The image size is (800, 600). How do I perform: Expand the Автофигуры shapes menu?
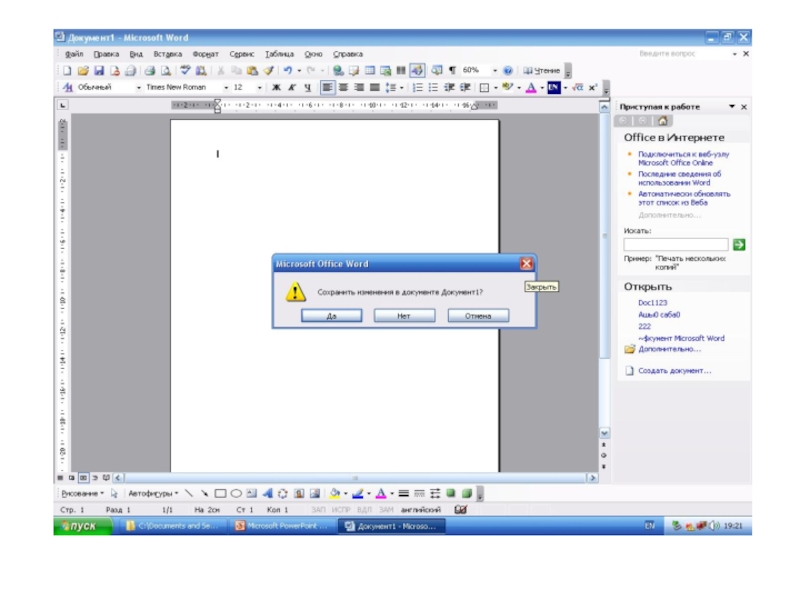[153, 493]
